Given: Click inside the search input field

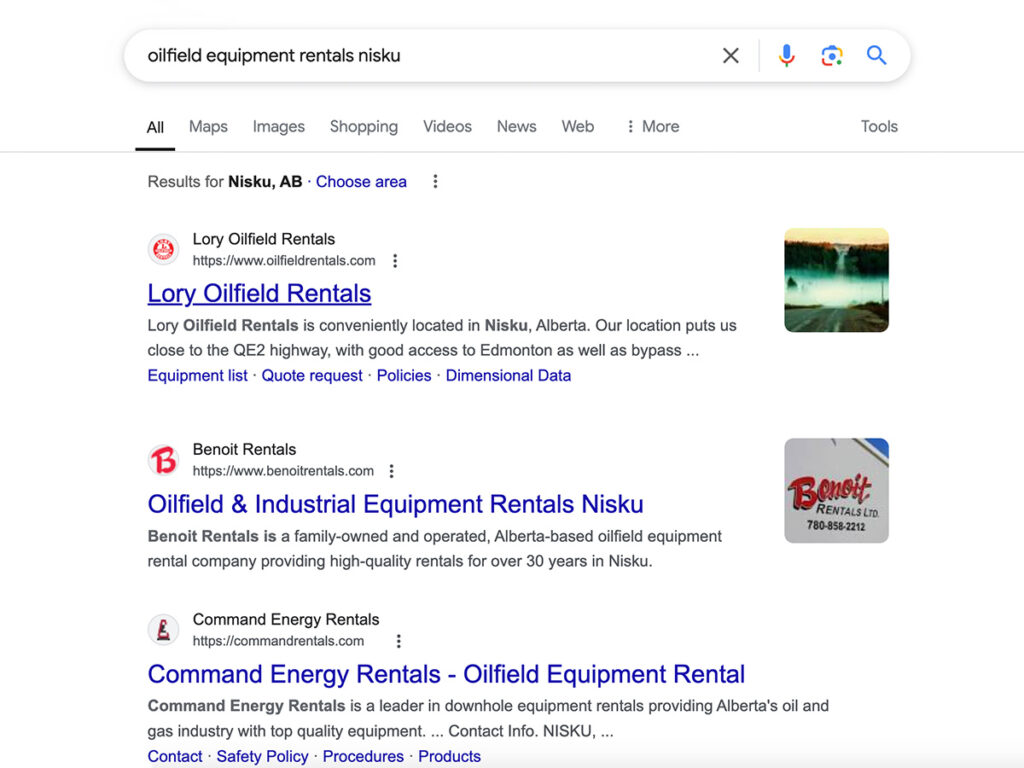Looking at the screenshot, I should coord(400,55).
